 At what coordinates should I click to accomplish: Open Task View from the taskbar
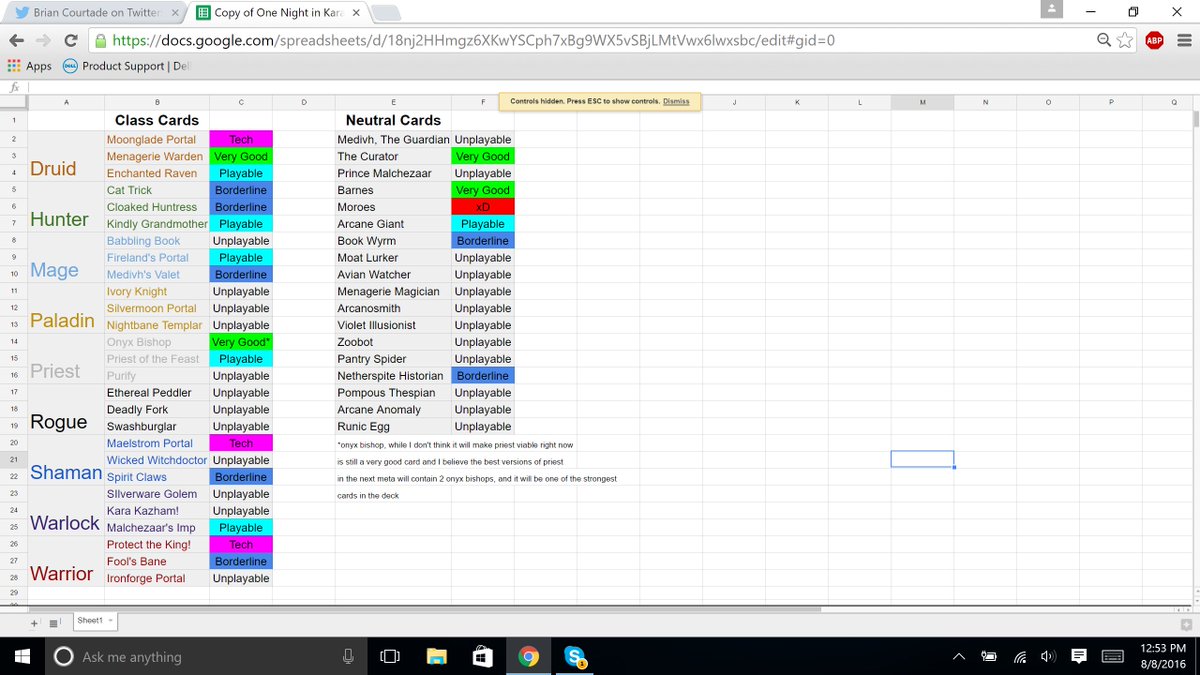click(389, 657)
